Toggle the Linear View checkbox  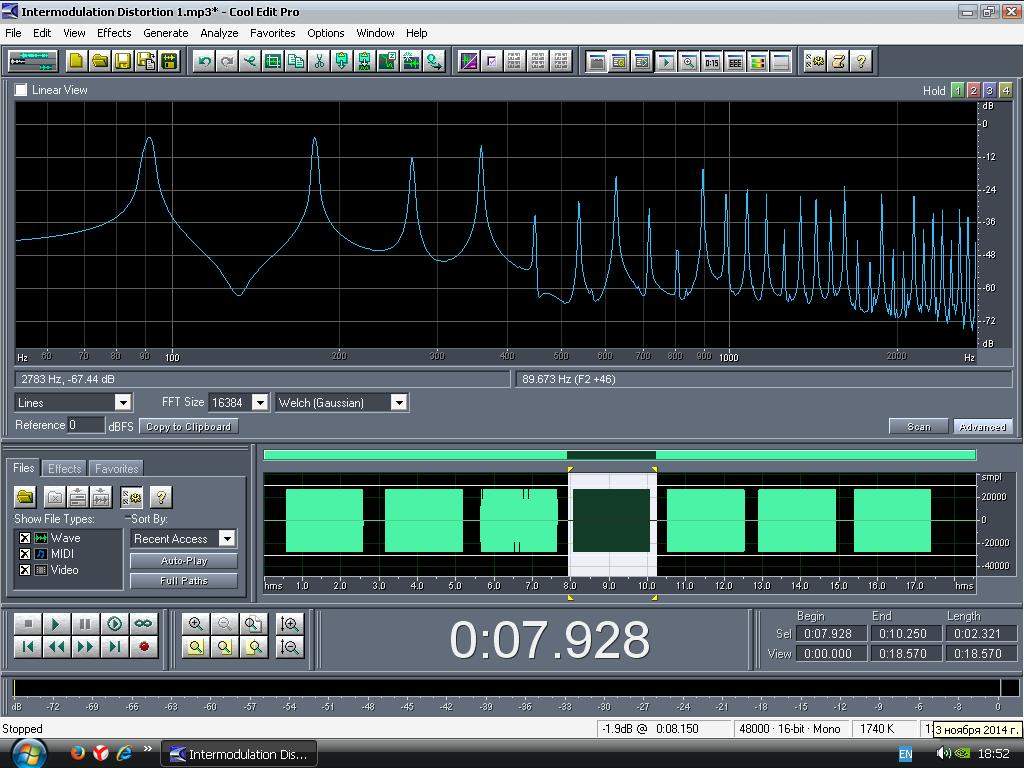point(21,90)
